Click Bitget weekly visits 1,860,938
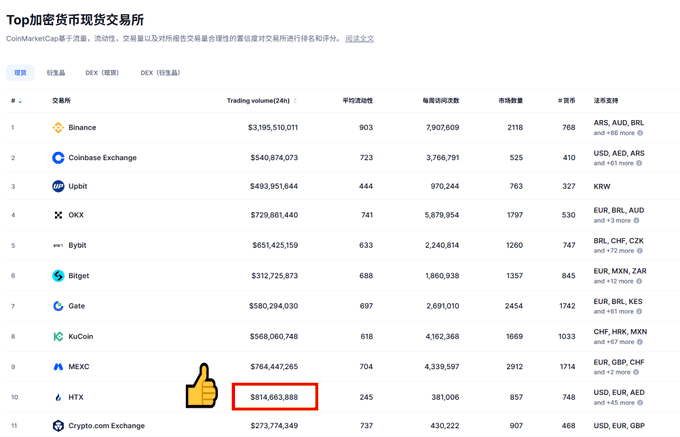This screenshot has width=680, height=437. click(442, 276)
